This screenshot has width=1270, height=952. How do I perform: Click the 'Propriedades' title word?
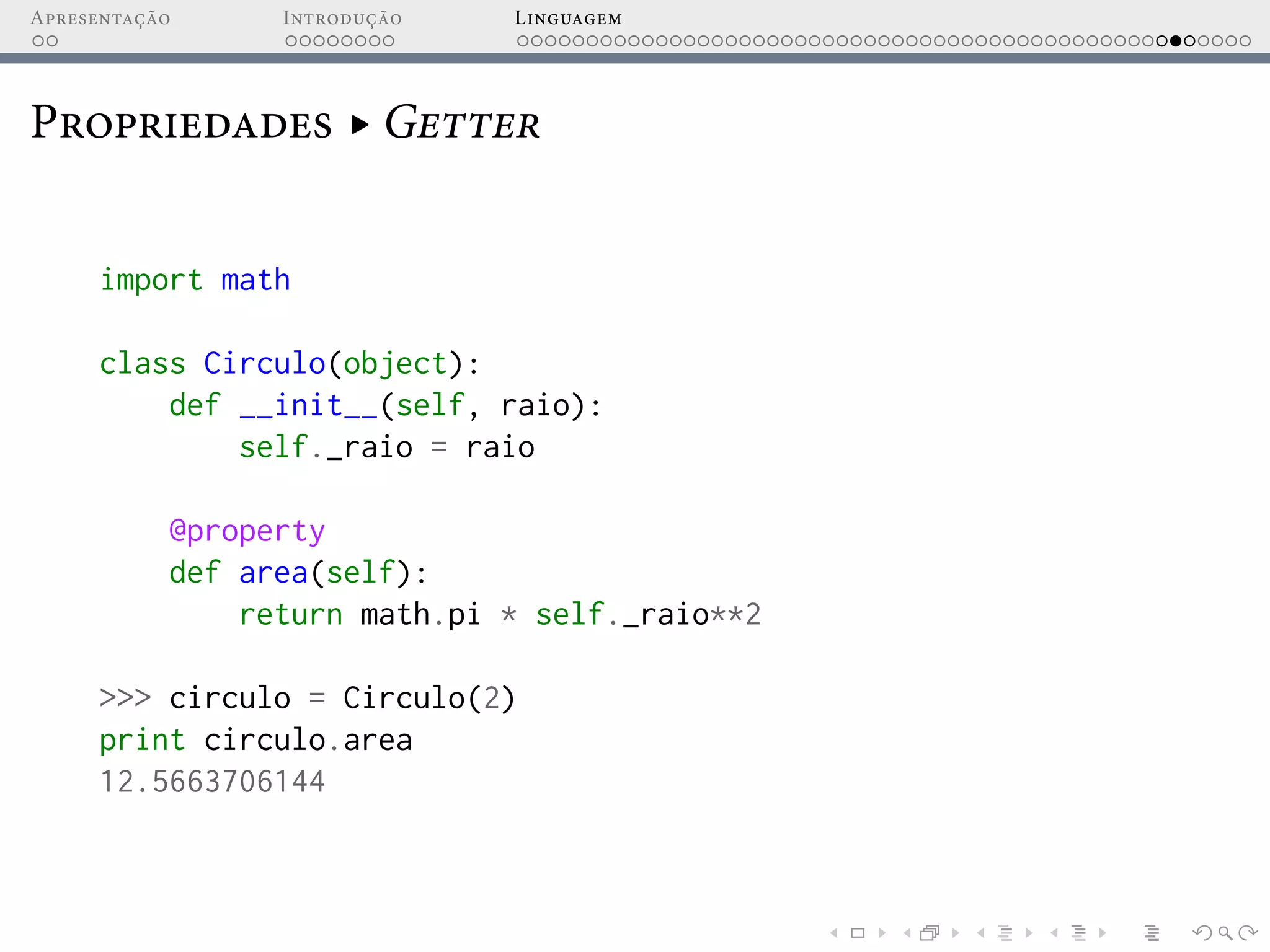(182, 122)
